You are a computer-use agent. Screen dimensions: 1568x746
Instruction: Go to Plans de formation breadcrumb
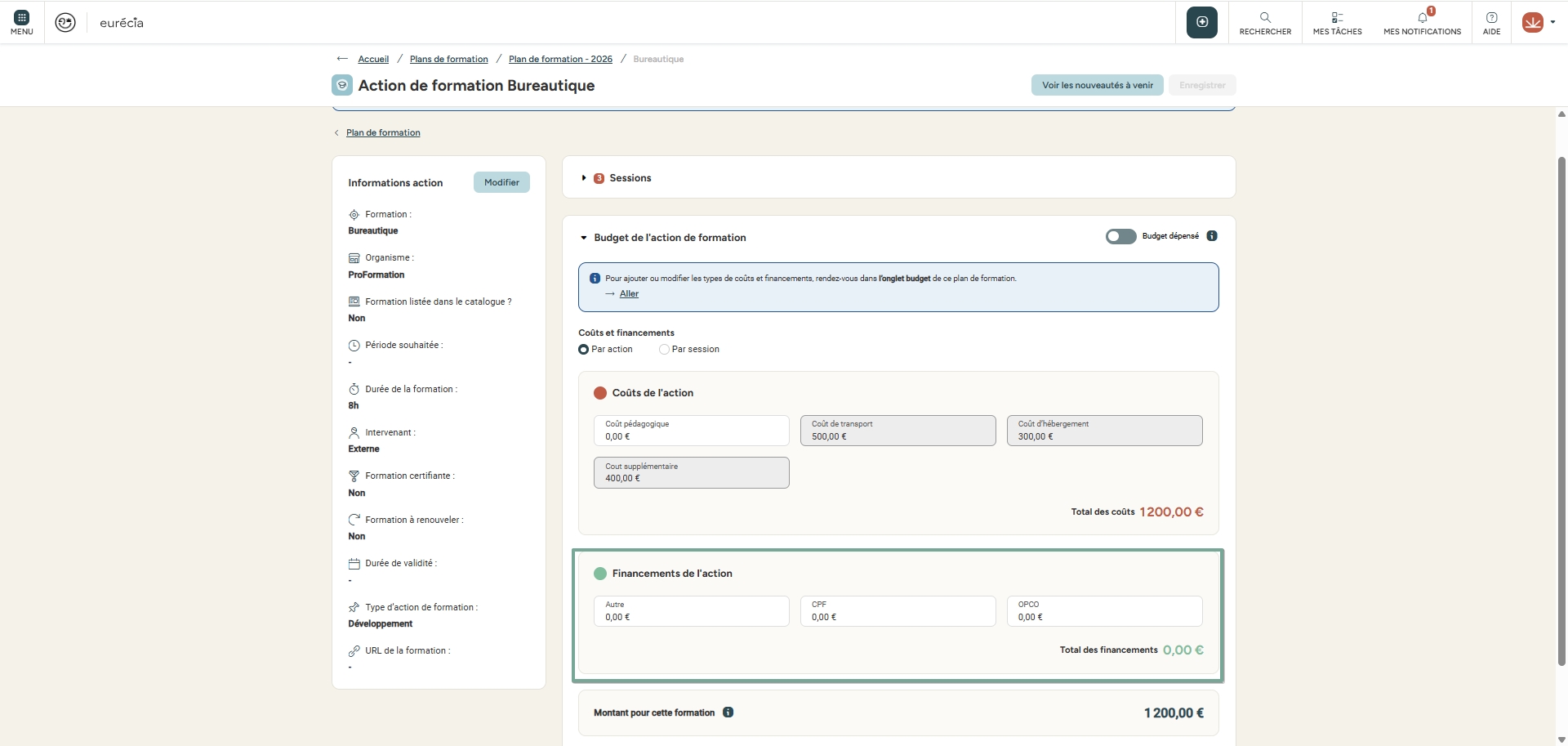tap(448, 59)
